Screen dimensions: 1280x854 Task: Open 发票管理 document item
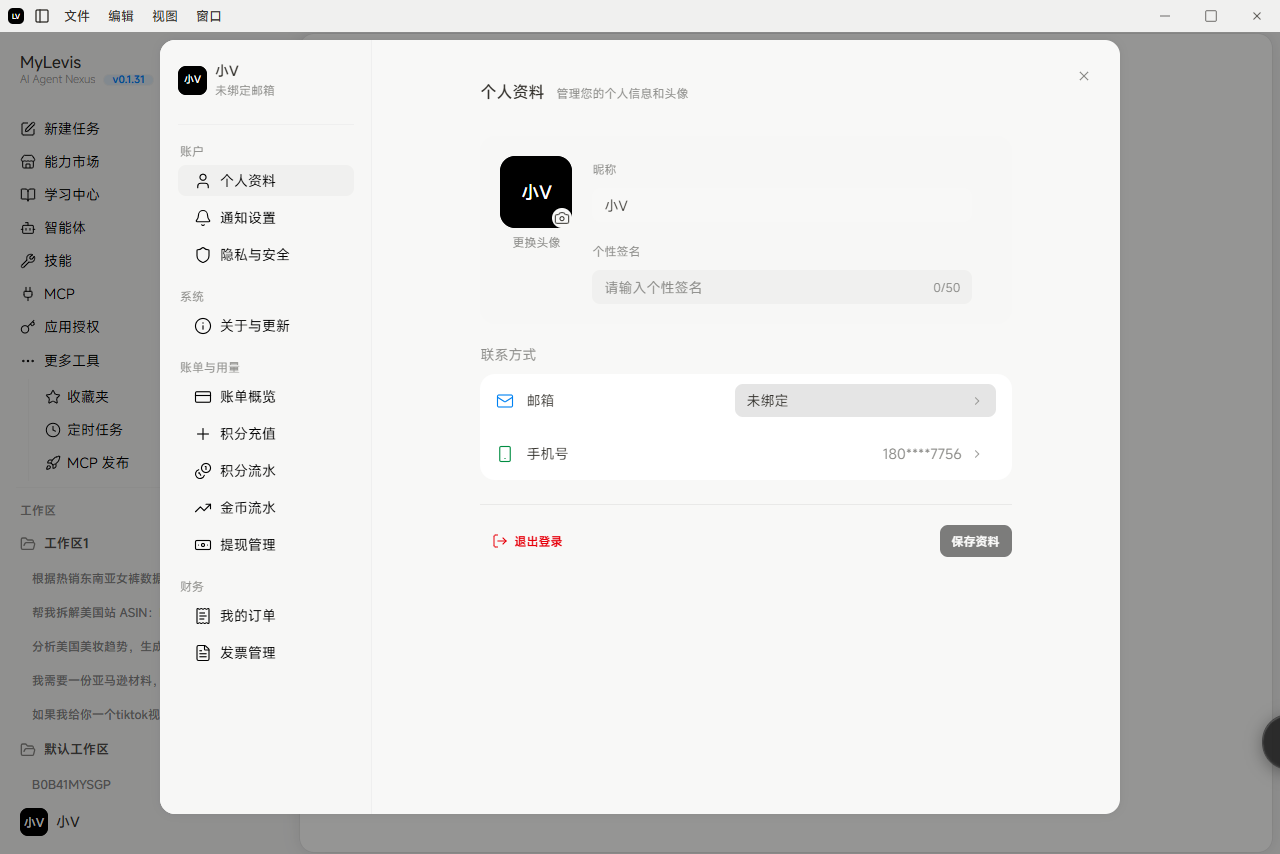[x=266, y=653]
